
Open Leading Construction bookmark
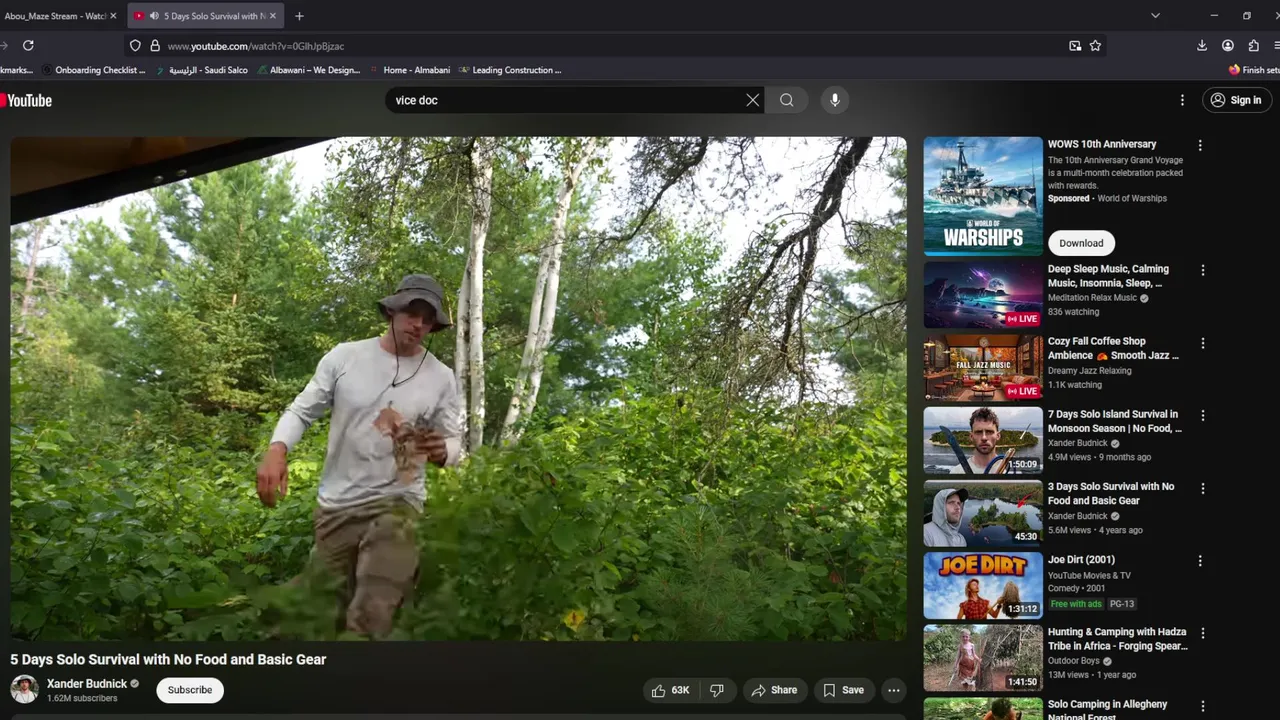pyautogui.click(x=510, y=70)
